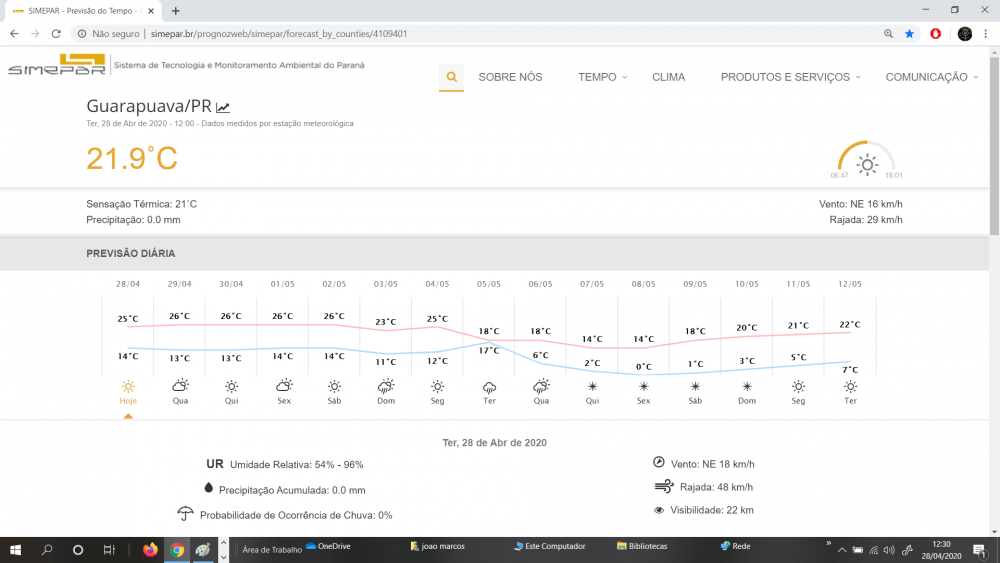
Task: Click the zoom magnifier in address bar
Action: click(x=888, y=33)
